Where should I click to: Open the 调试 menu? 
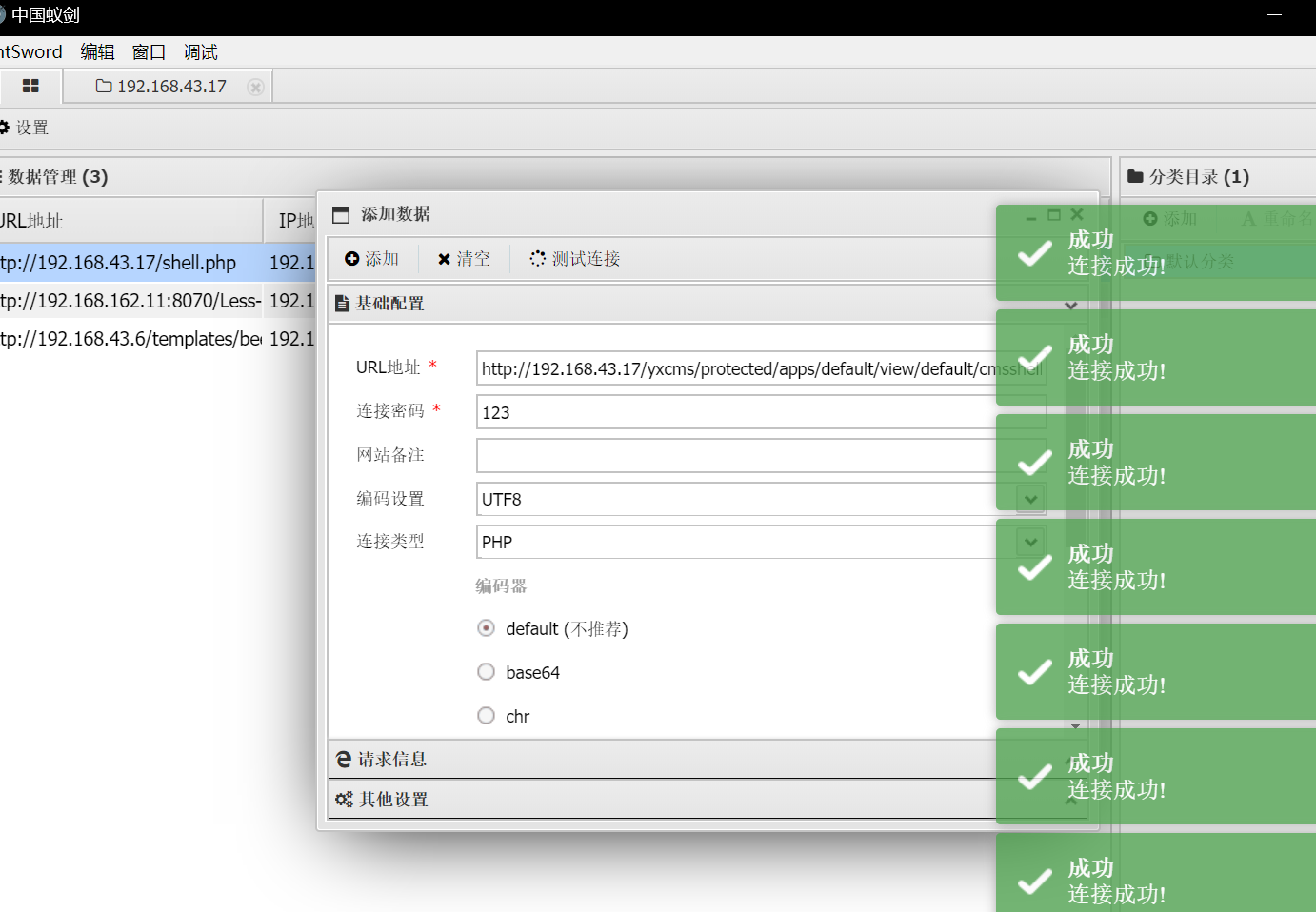coord(200,52)
